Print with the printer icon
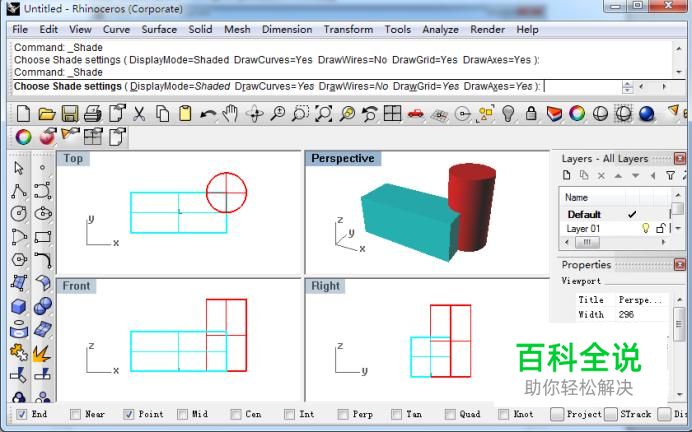 [93, 113]
